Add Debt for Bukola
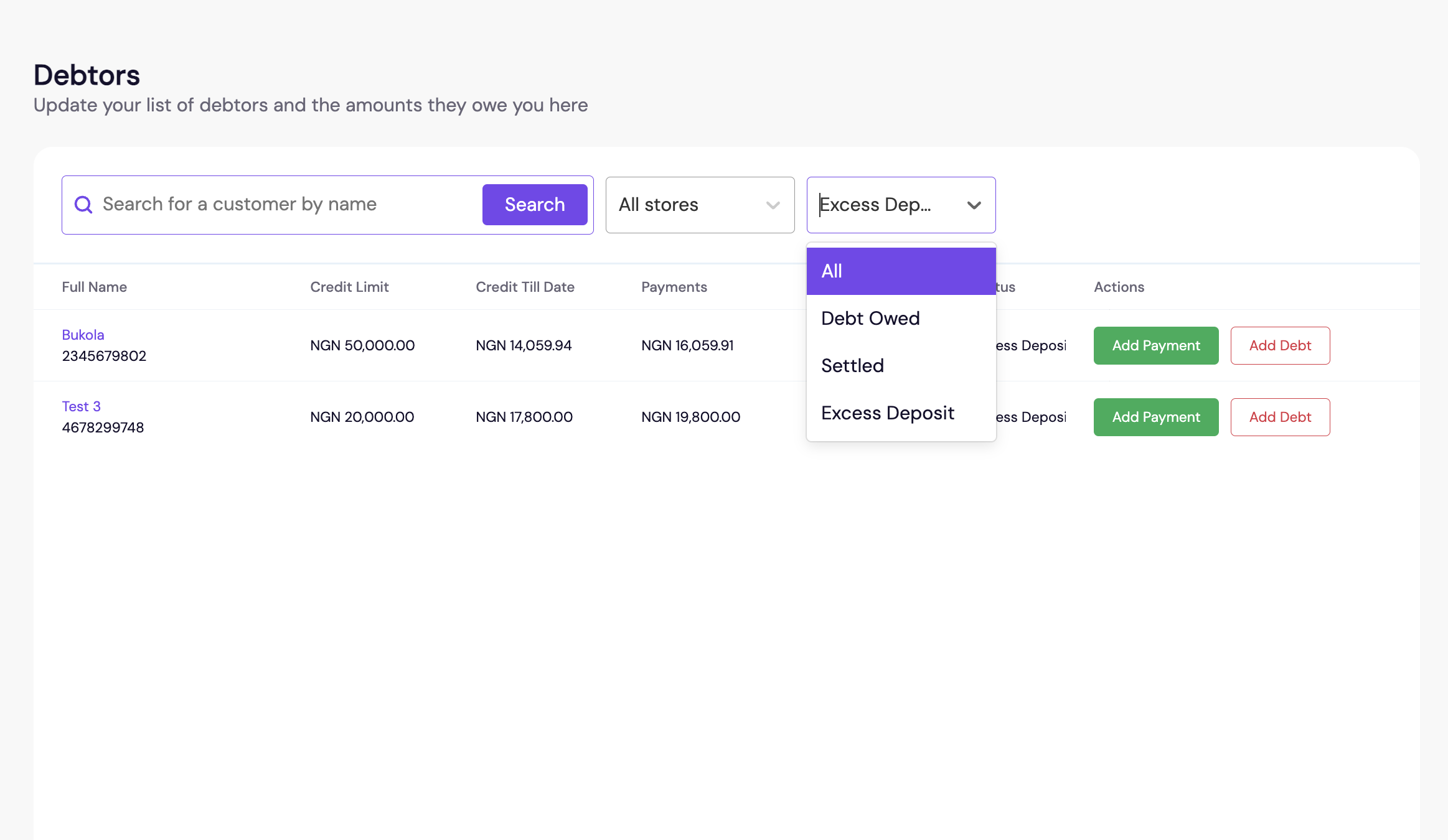Image resolution: width=1448 pixels, height=840 pixels. 1279,345
